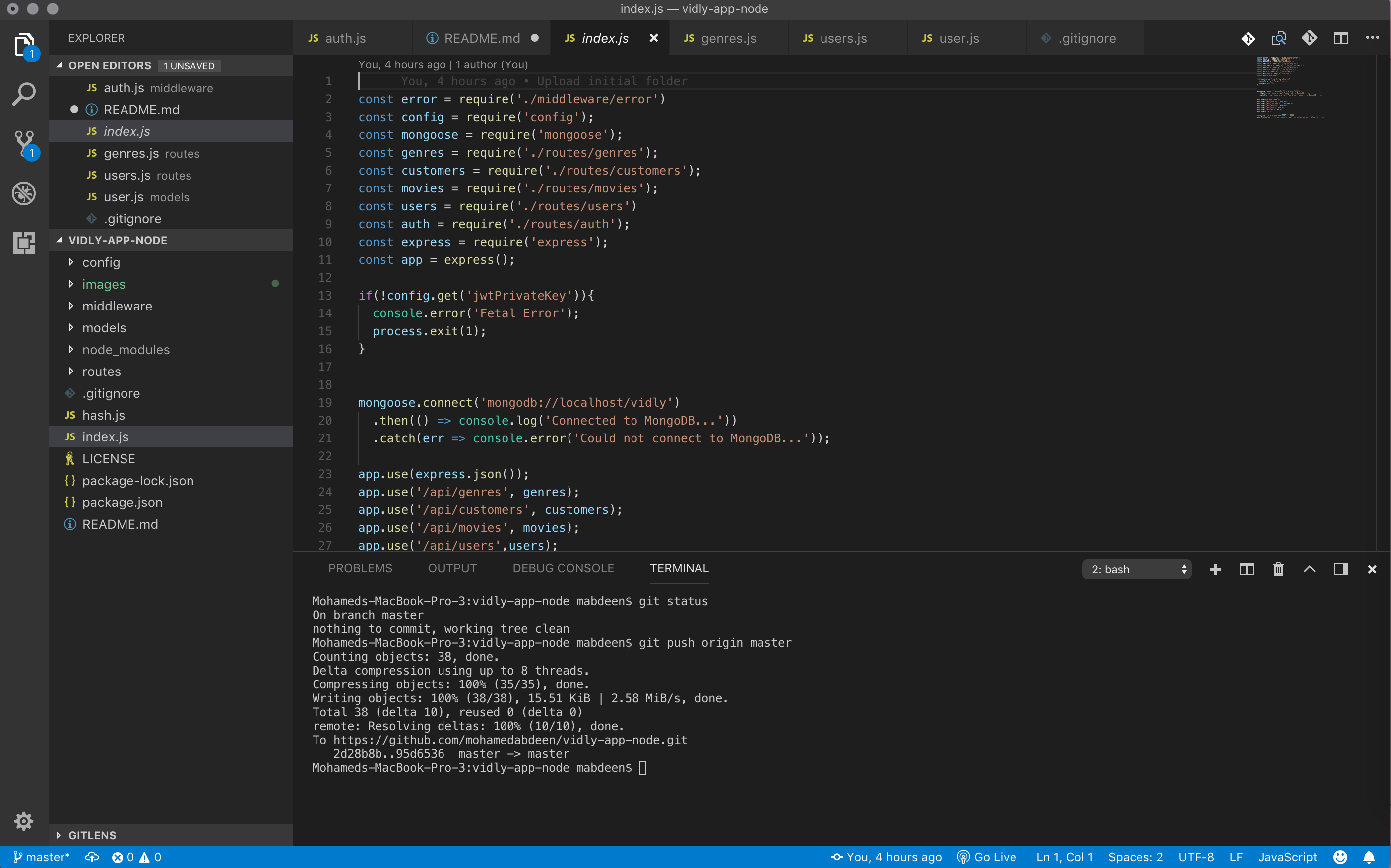
Task: Add a new terminal with plus icon
Action: tap(1215, 569)
